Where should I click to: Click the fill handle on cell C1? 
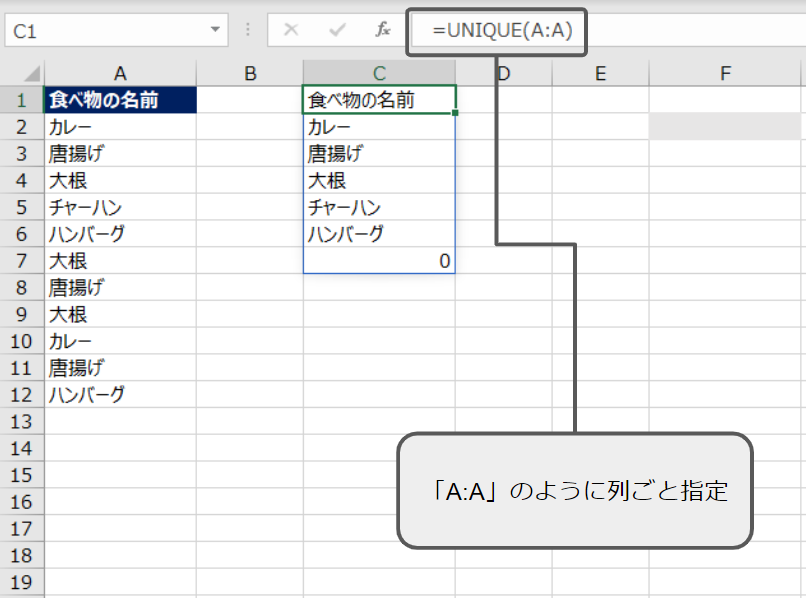pos(455,113)
